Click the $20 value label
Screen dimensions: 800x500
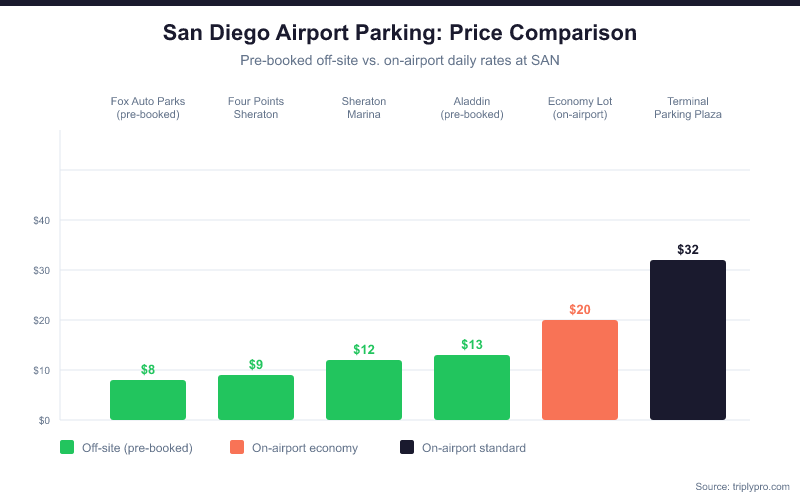click(580, 309)
